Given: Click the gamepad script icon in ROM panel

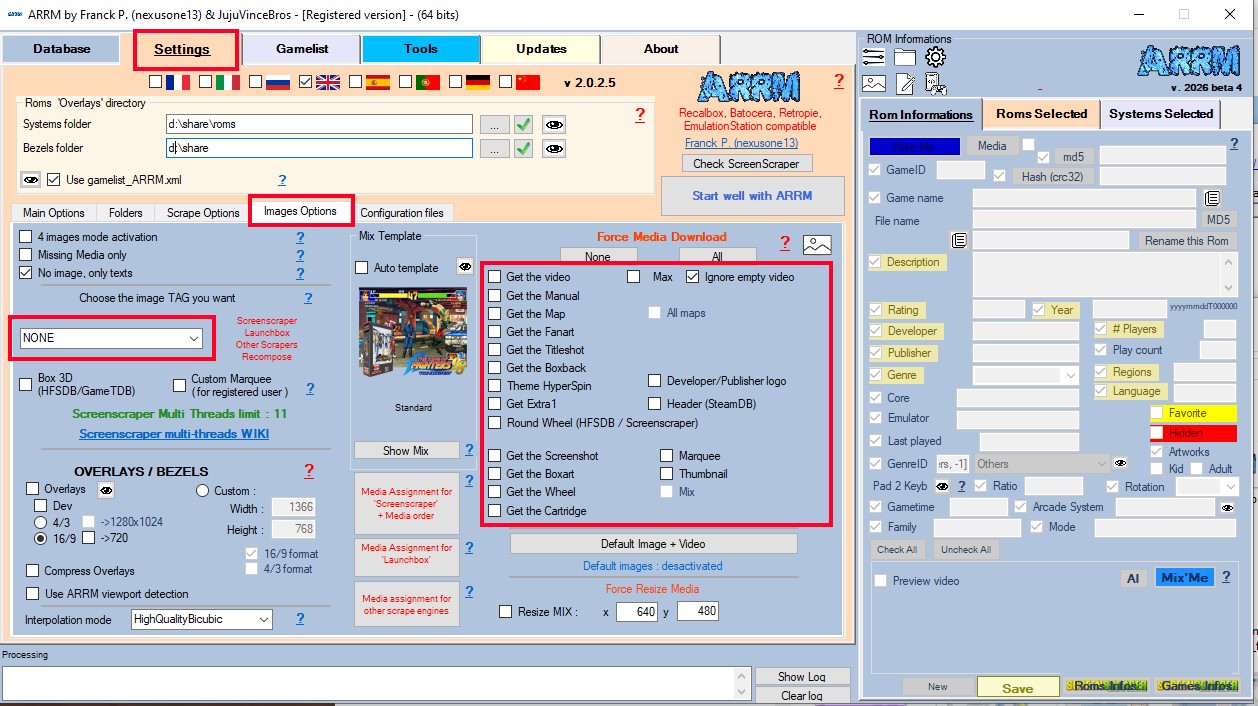Looking at the screenshot, I should [x=935, y=83].
